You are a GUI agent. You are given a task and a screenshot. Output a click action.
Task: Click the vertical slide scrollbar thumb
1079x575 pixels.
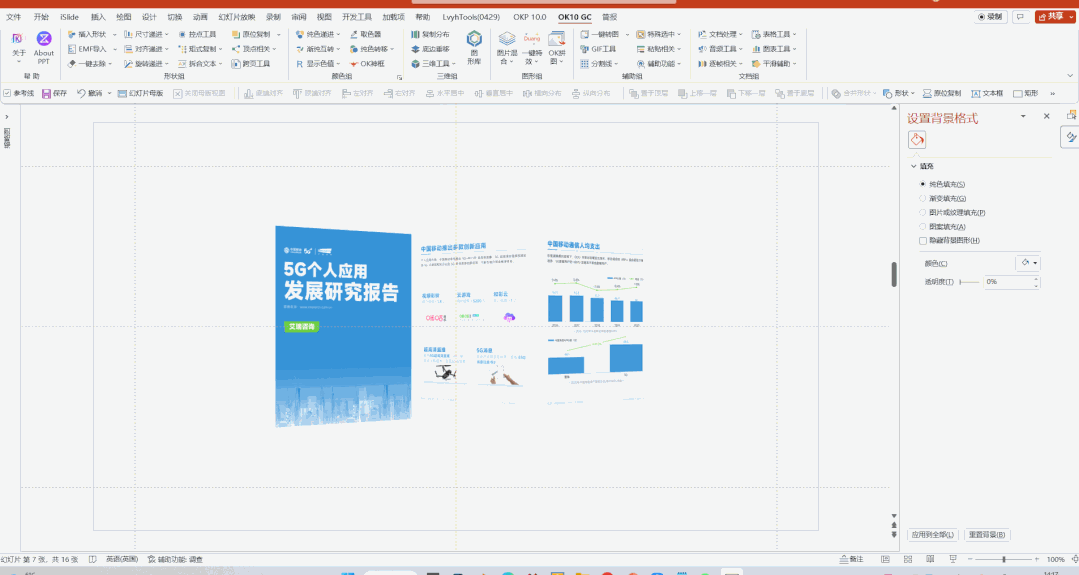pos(894,274)
